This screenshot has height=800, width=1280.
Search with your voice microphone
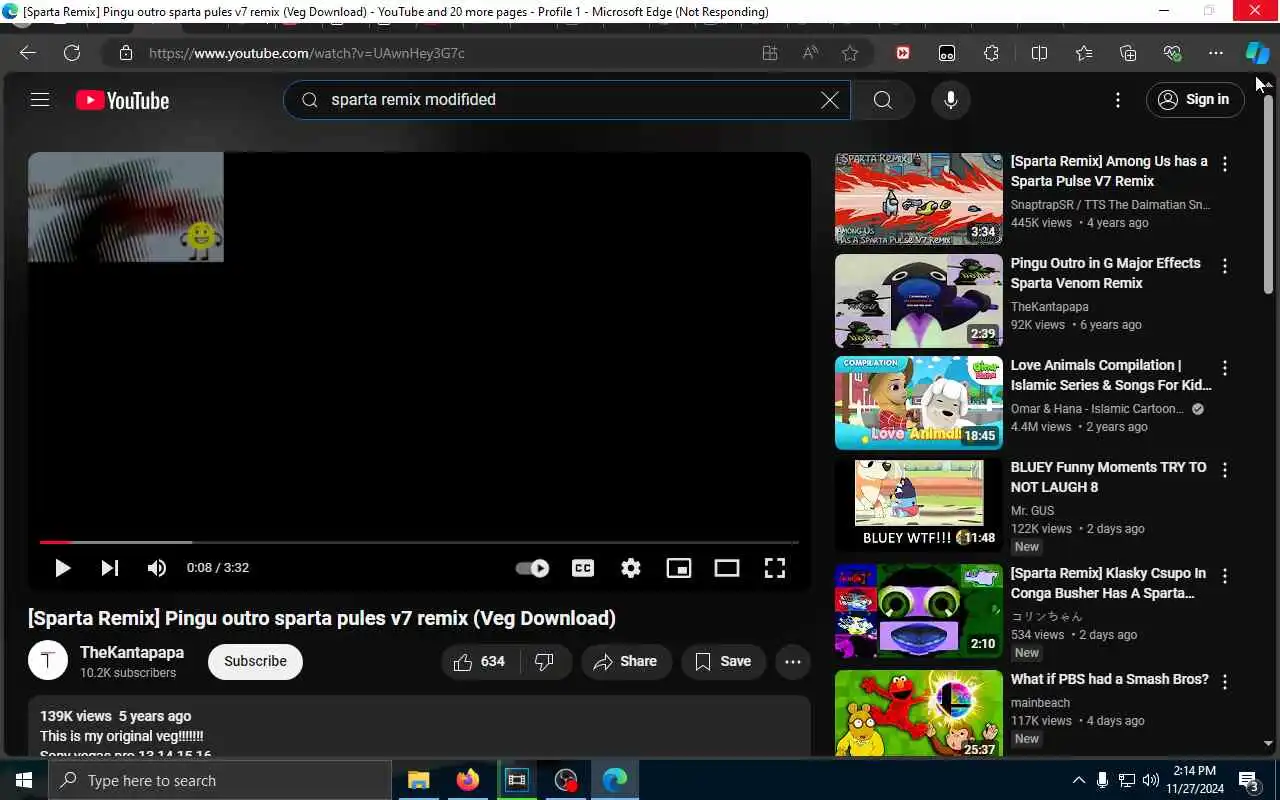(951, 100)
